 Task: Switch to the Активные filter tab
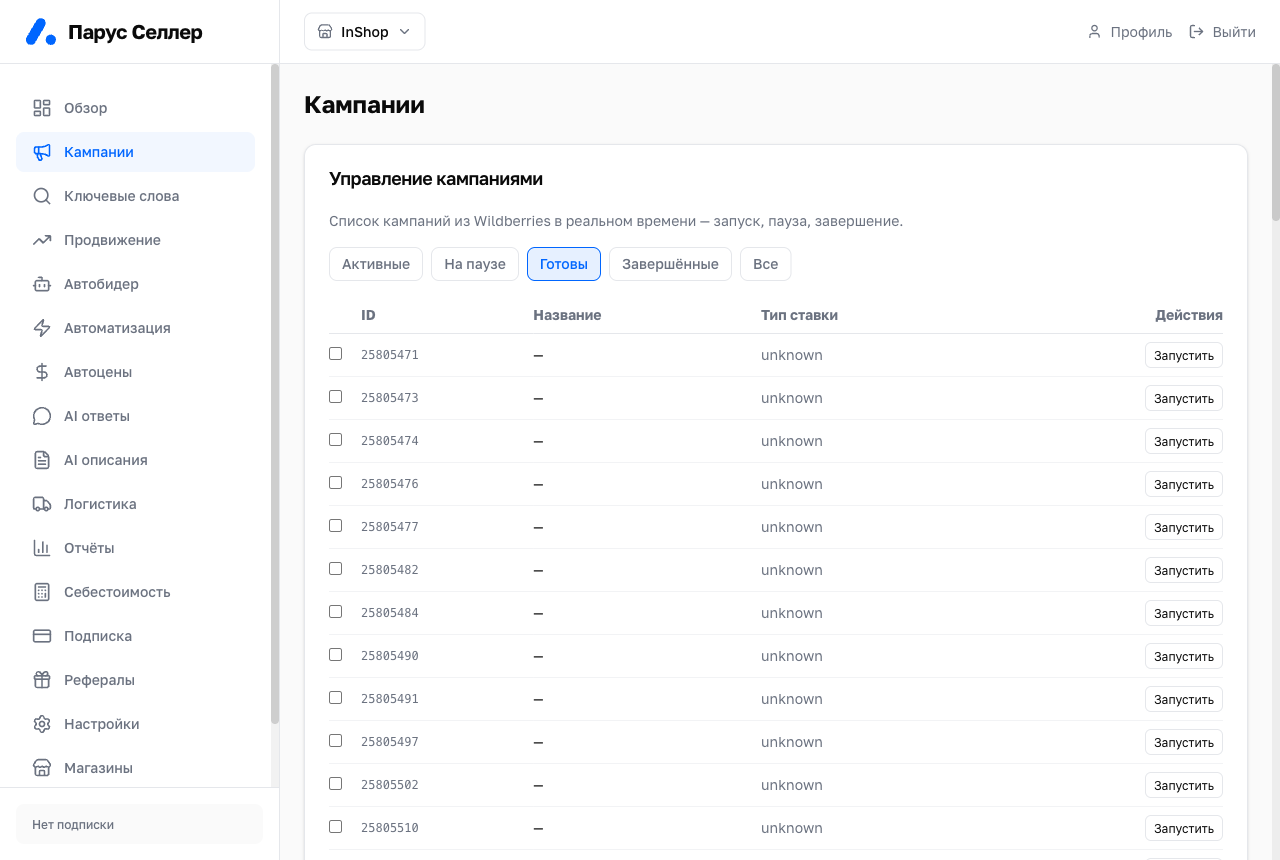(x=376, y=264)
